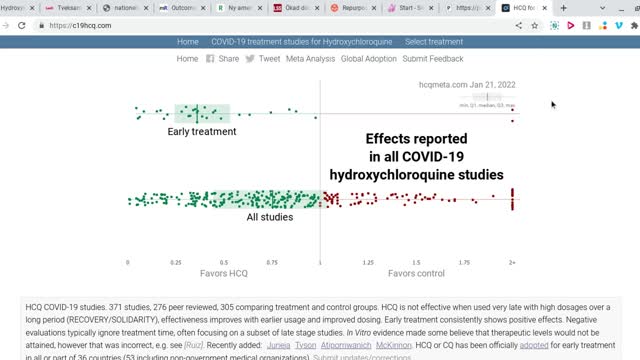Click the share page icon in address bar

click(518, 25)
